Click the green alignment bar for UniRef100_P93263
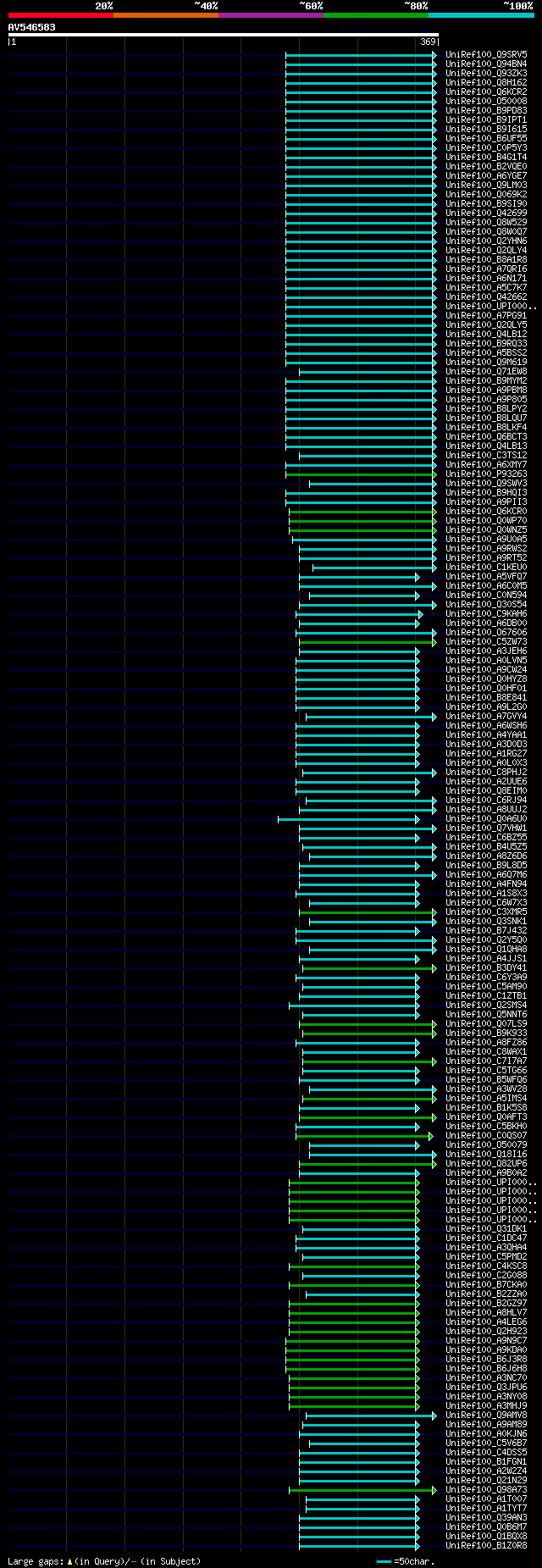The width and height of the screenshot is (542, 1568). coord(361,474)
